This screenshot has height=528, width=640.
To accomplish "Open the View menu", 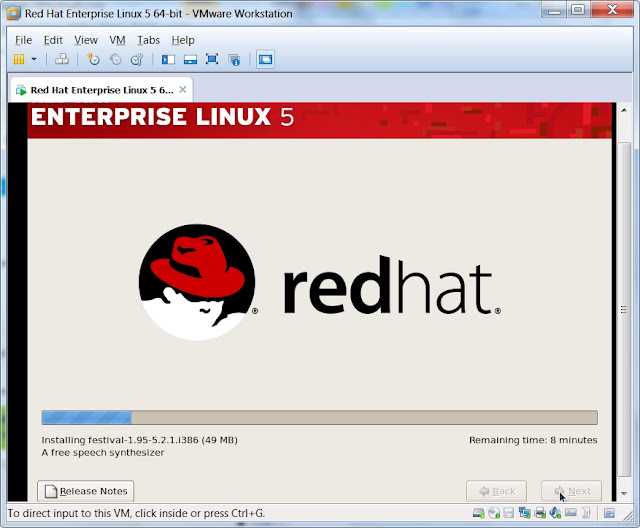I will point(86,40).
